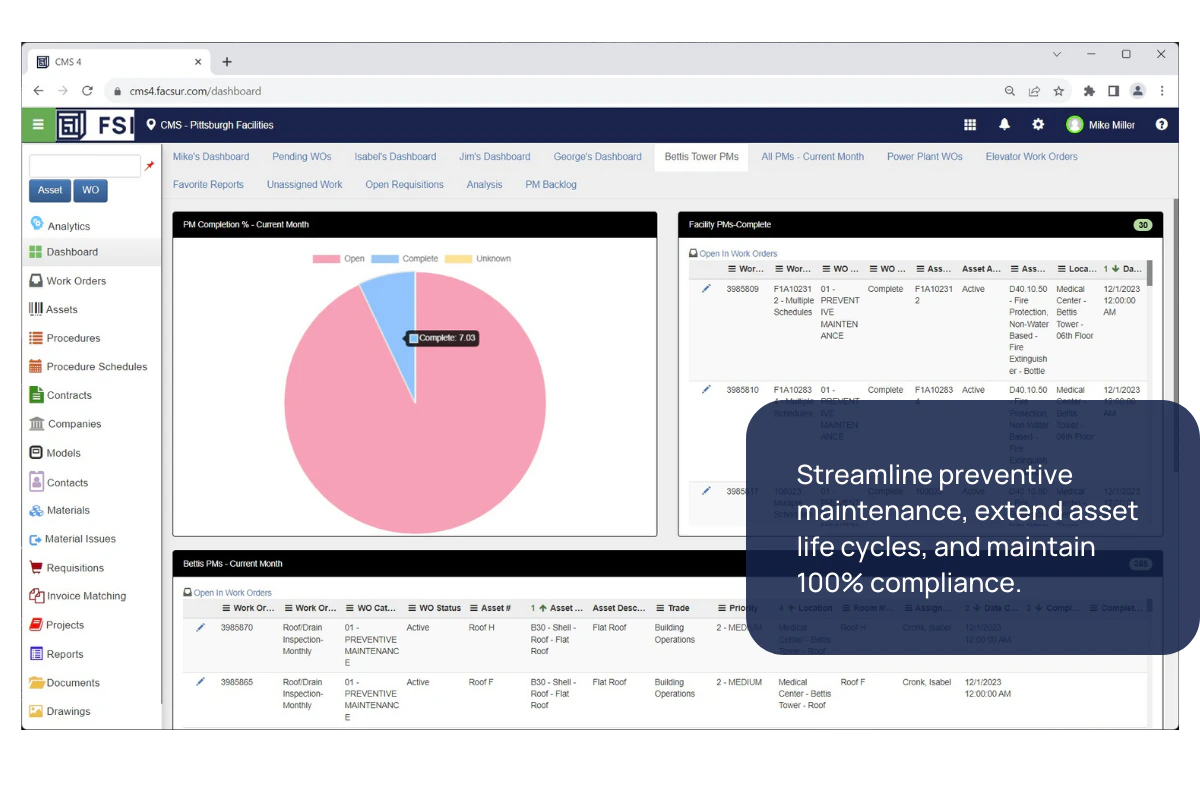The image size is (1200, 800).
Task: Click the Asset search button
Action: (49, 190)
